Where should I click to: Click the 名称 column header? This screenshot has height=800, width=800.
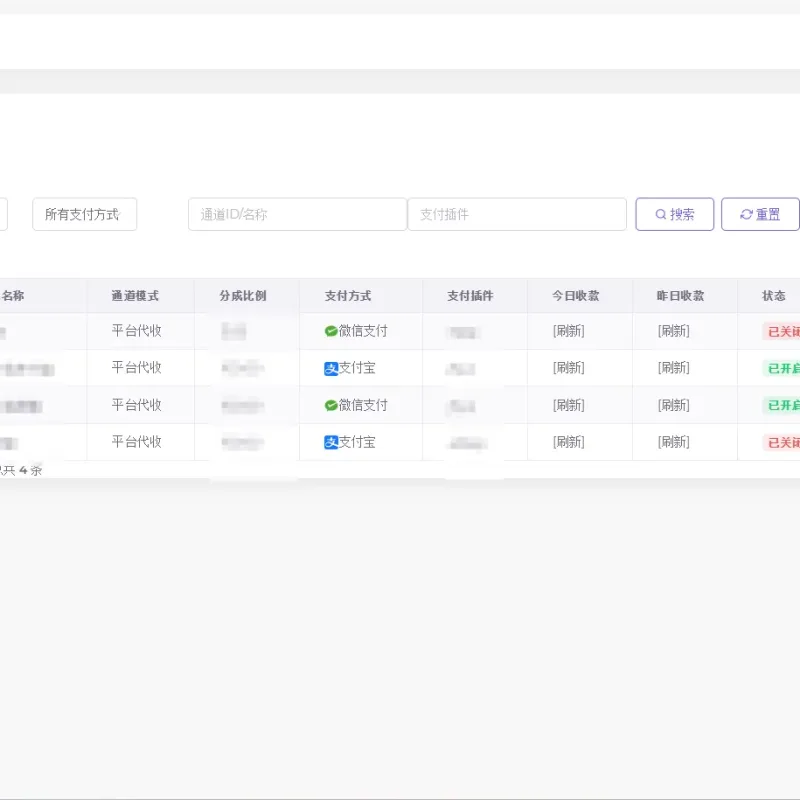click(x=12, y=296)
